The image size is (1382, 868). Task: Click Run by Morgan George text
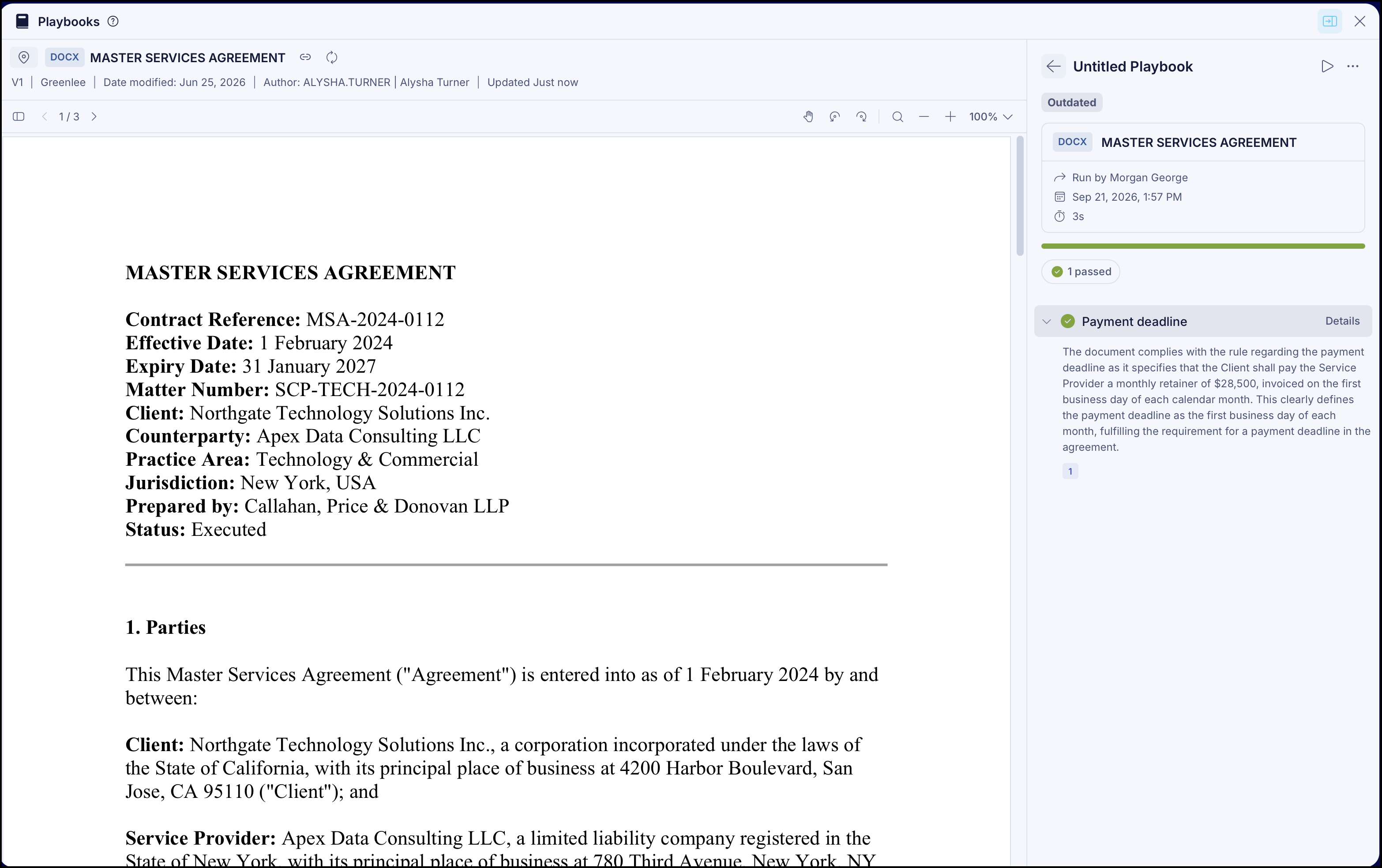click(1130, 178)
